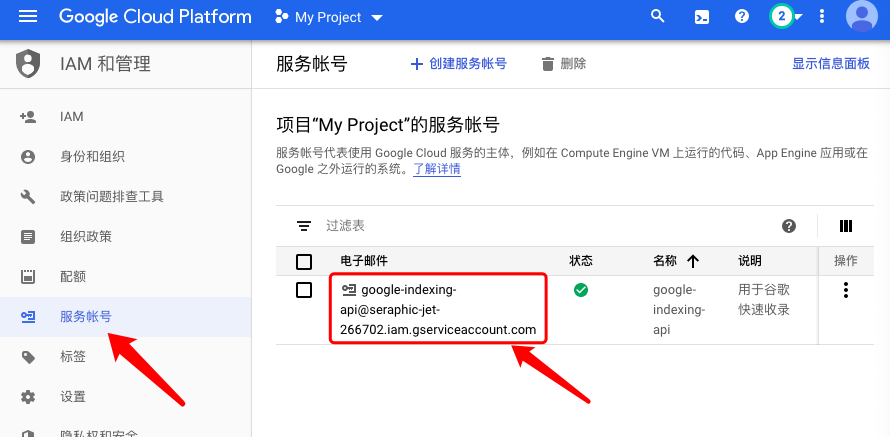
Task: Click the search magnifier icon
Action: (x=657, y=16)
